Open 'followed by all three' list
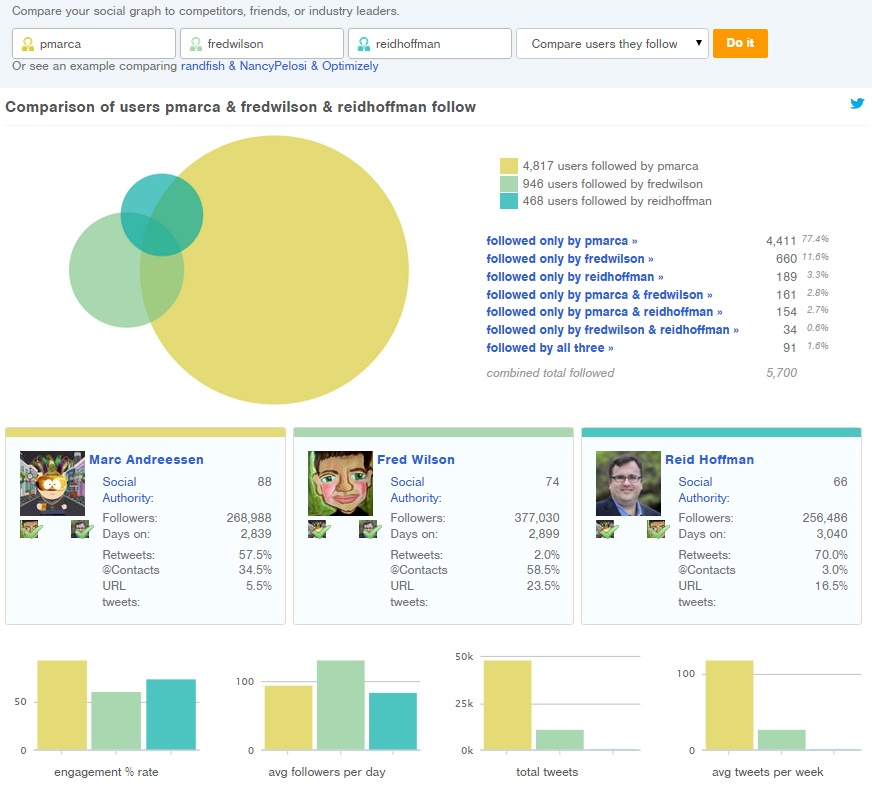 [x=550, y=347]
